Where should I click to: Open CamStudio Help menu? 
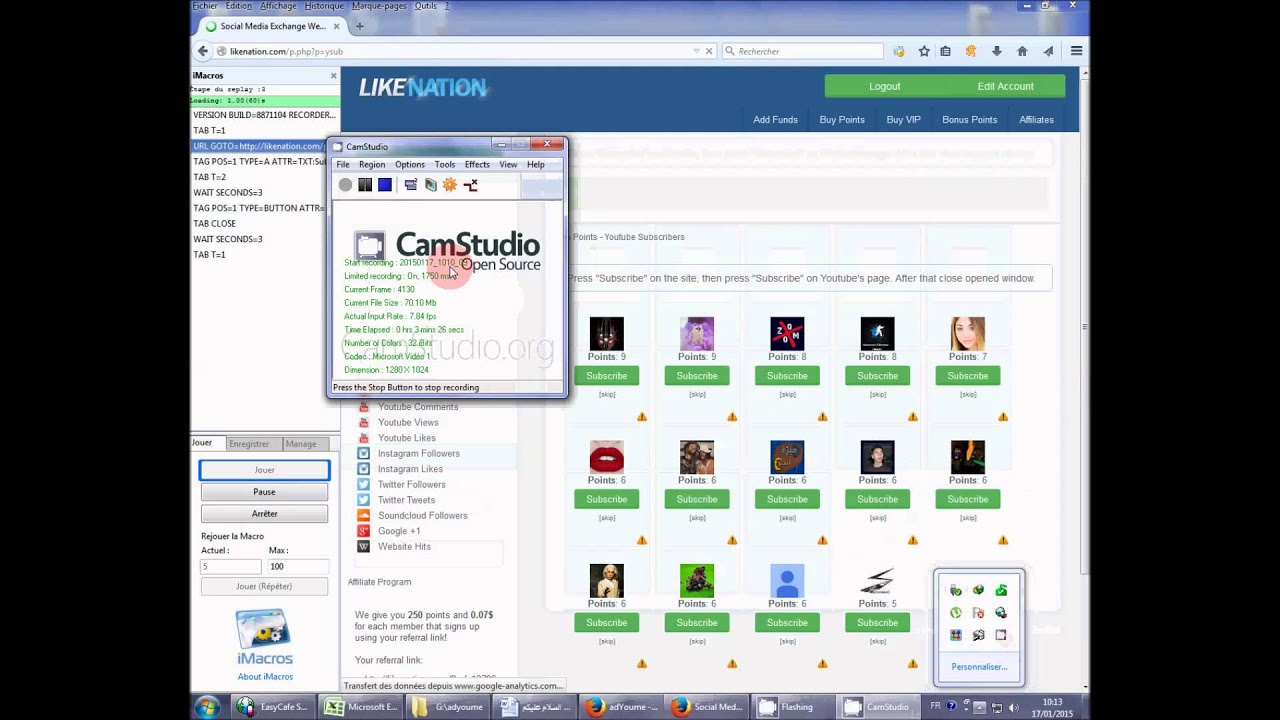(x=536, y=165)
